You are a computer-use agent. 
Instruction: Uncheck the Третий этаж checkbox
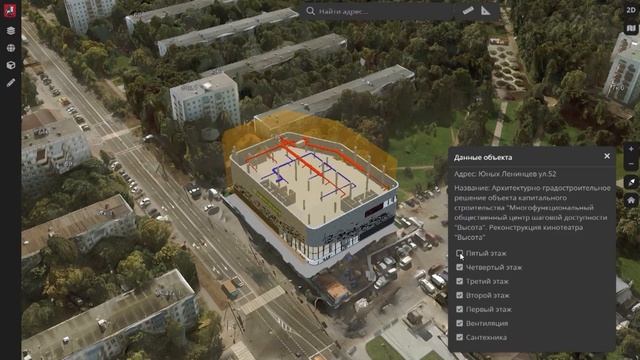[x=460, y=281]
